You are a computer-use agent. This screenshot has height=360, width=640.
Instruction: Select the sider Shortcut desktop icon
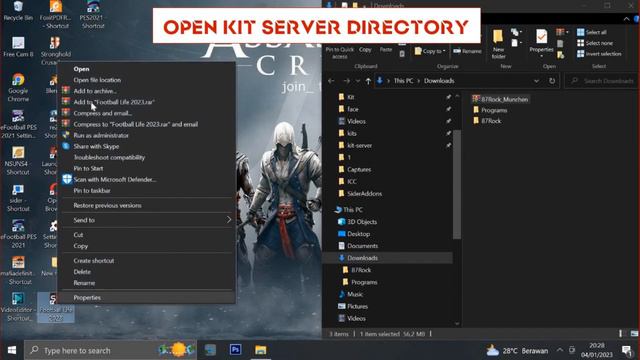coord(18,198)
